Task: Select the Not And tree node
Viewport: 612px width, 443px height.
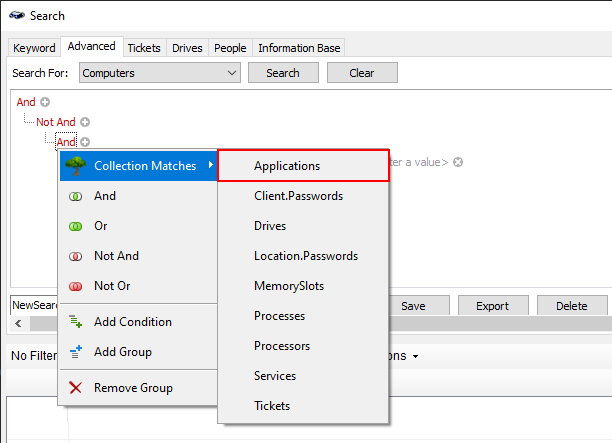Action: 56,122
